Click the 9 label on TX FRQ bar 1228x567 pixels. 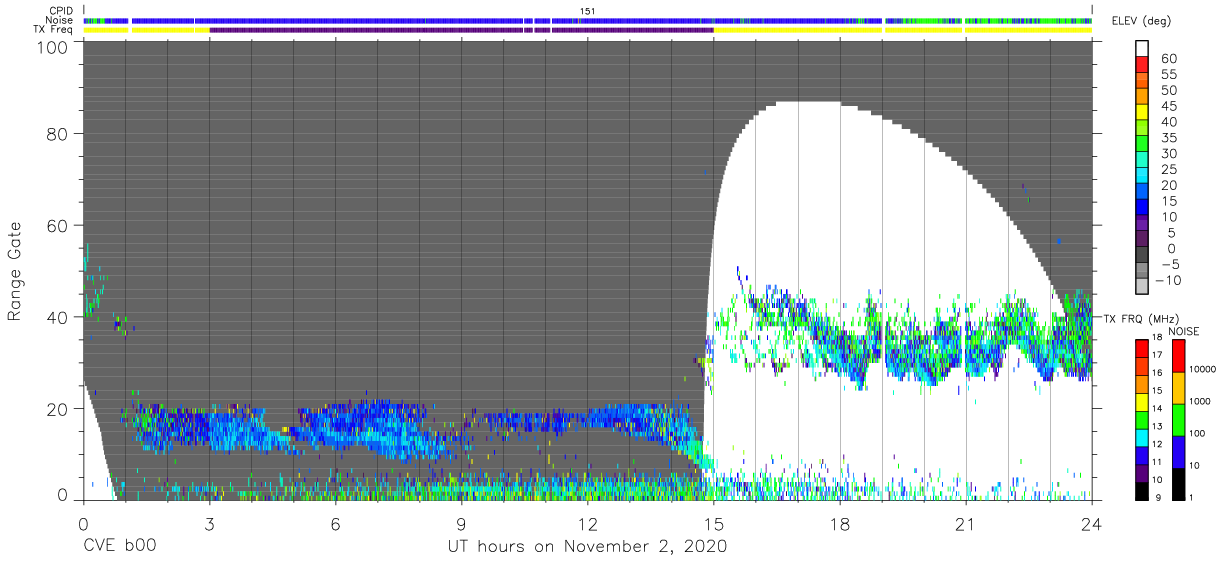pos(1156,496)
